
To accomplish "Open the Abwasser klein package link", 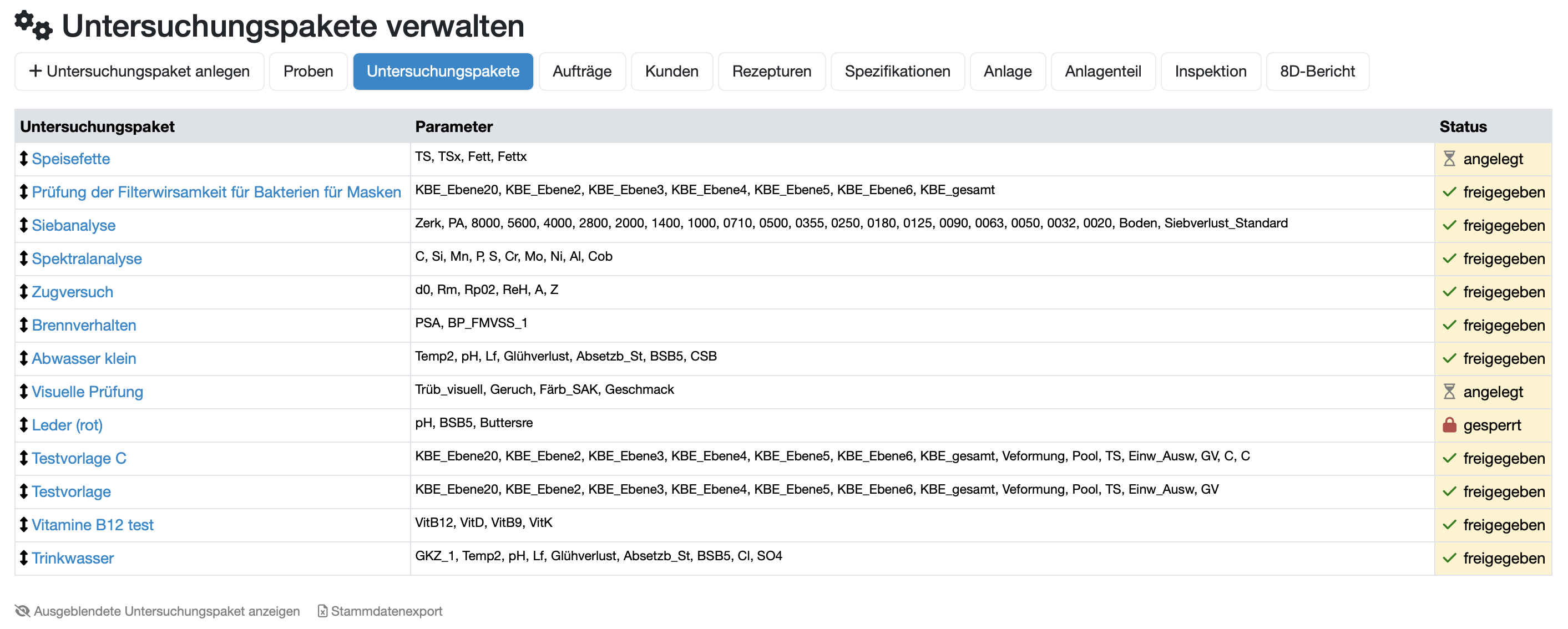I will (83, 358).
